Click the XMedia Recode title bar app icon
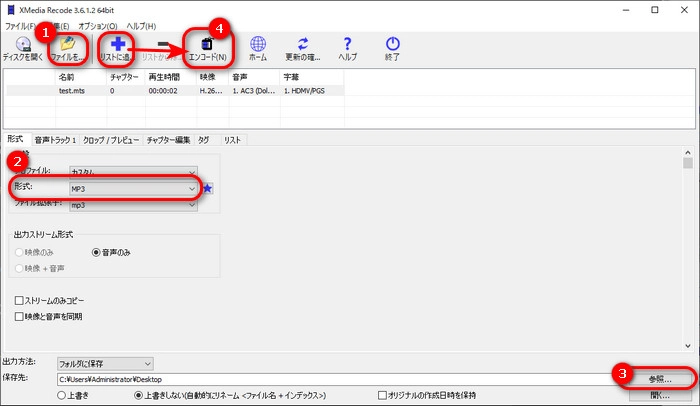 click(x=11, y=10)
